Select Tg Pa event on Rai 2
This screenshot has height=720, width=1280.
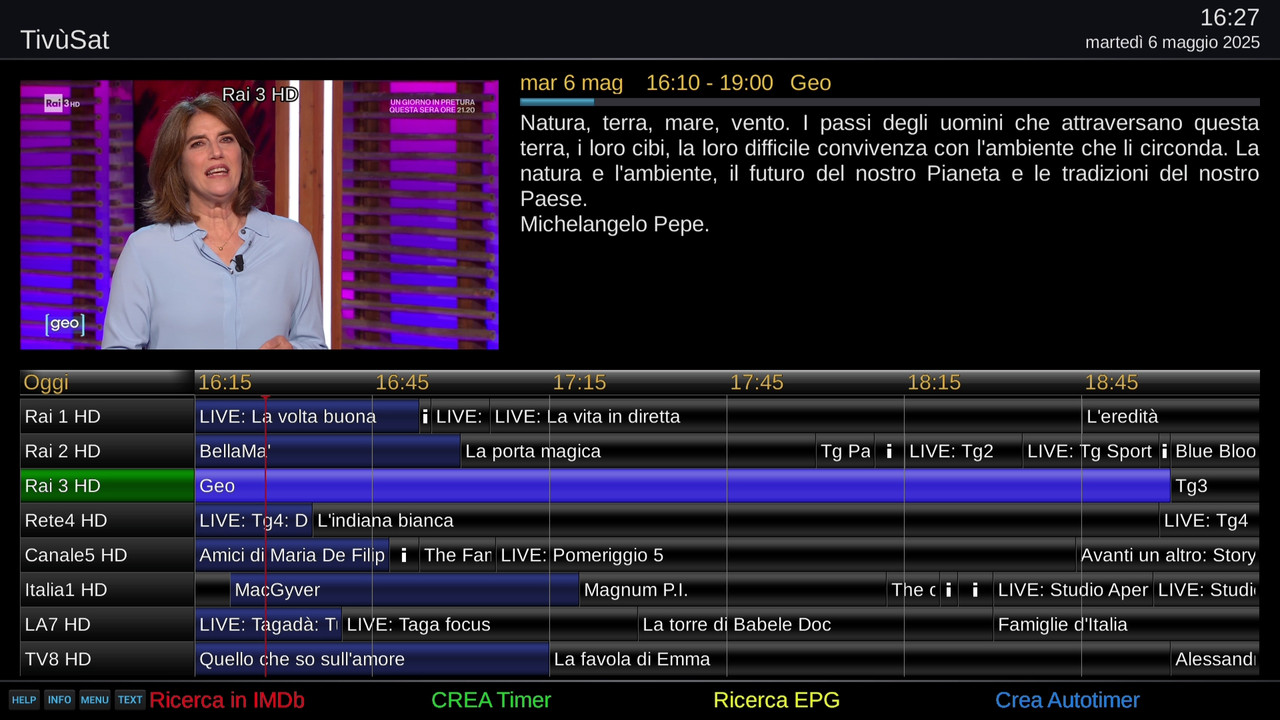(x=845, y=451)
